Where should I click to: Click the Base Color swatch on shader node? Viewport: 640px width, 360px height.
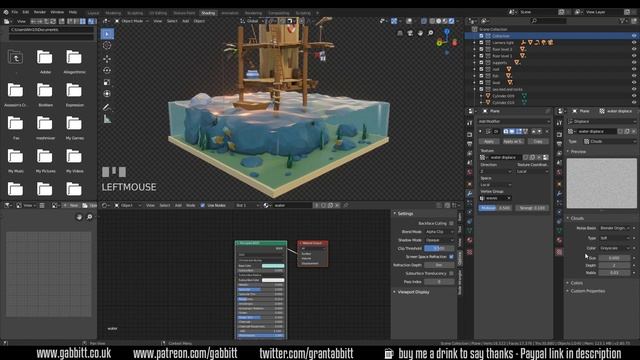(273, 266)
